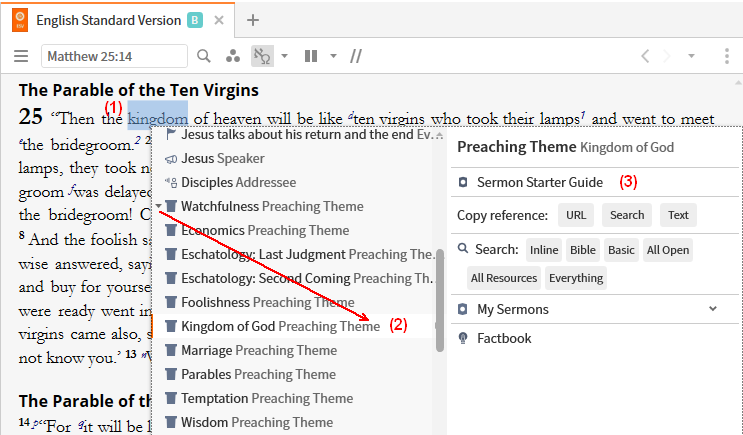
Task: Open Sermon Starter Guide
Action: 540,182
